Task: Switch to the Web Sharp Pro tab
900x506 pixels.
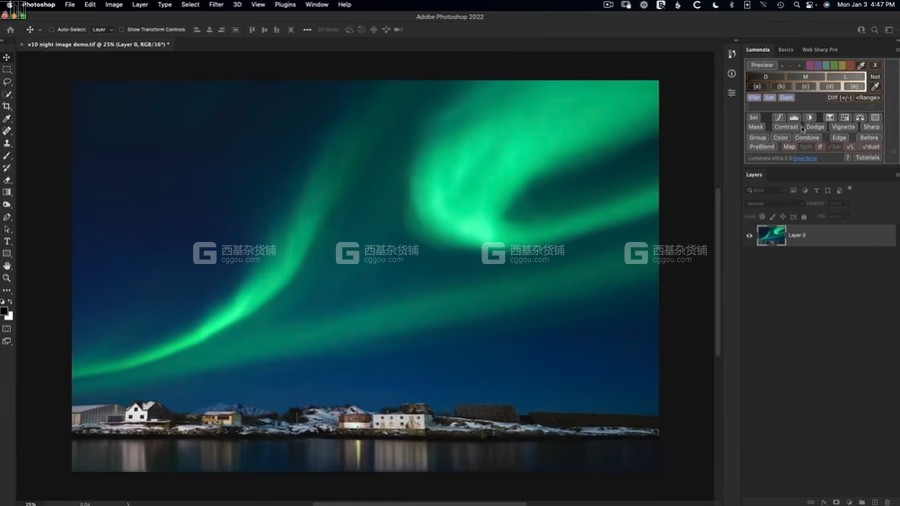Action: coord(820,50)
